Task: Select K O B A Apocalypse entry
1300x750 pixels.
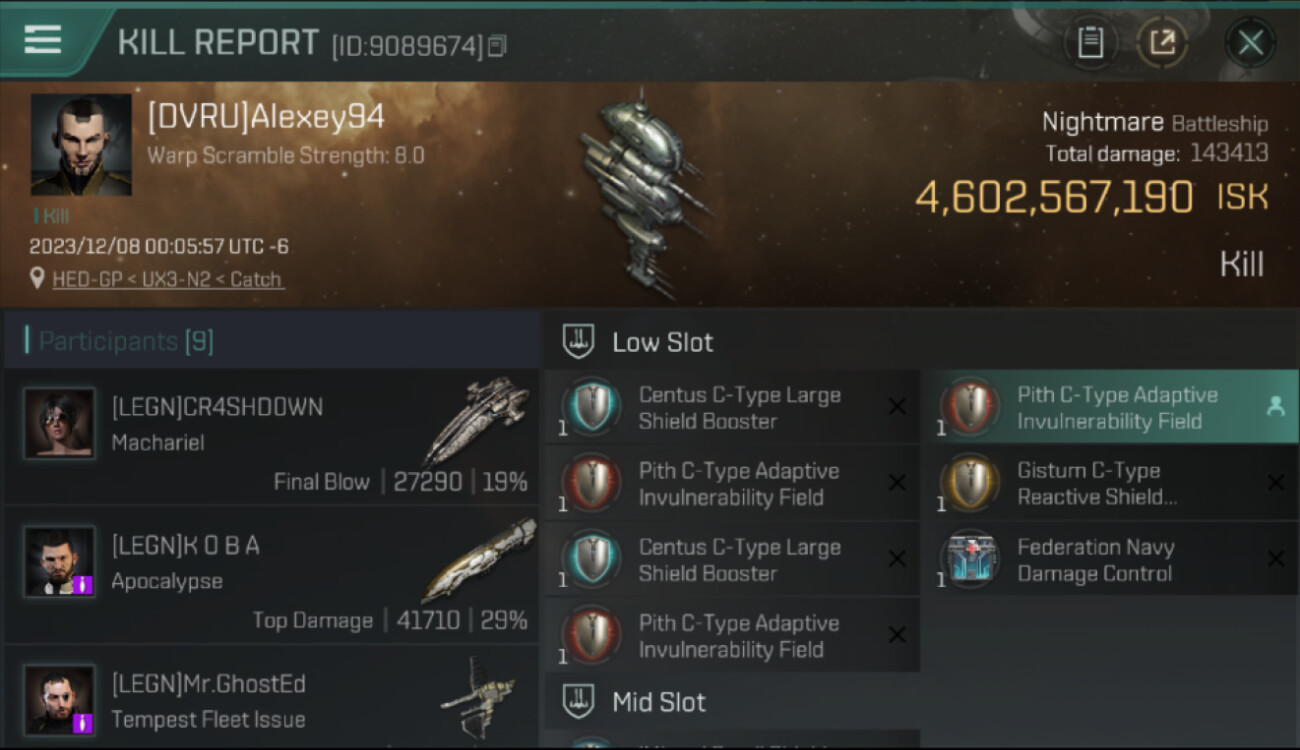Action: (271, 575)
